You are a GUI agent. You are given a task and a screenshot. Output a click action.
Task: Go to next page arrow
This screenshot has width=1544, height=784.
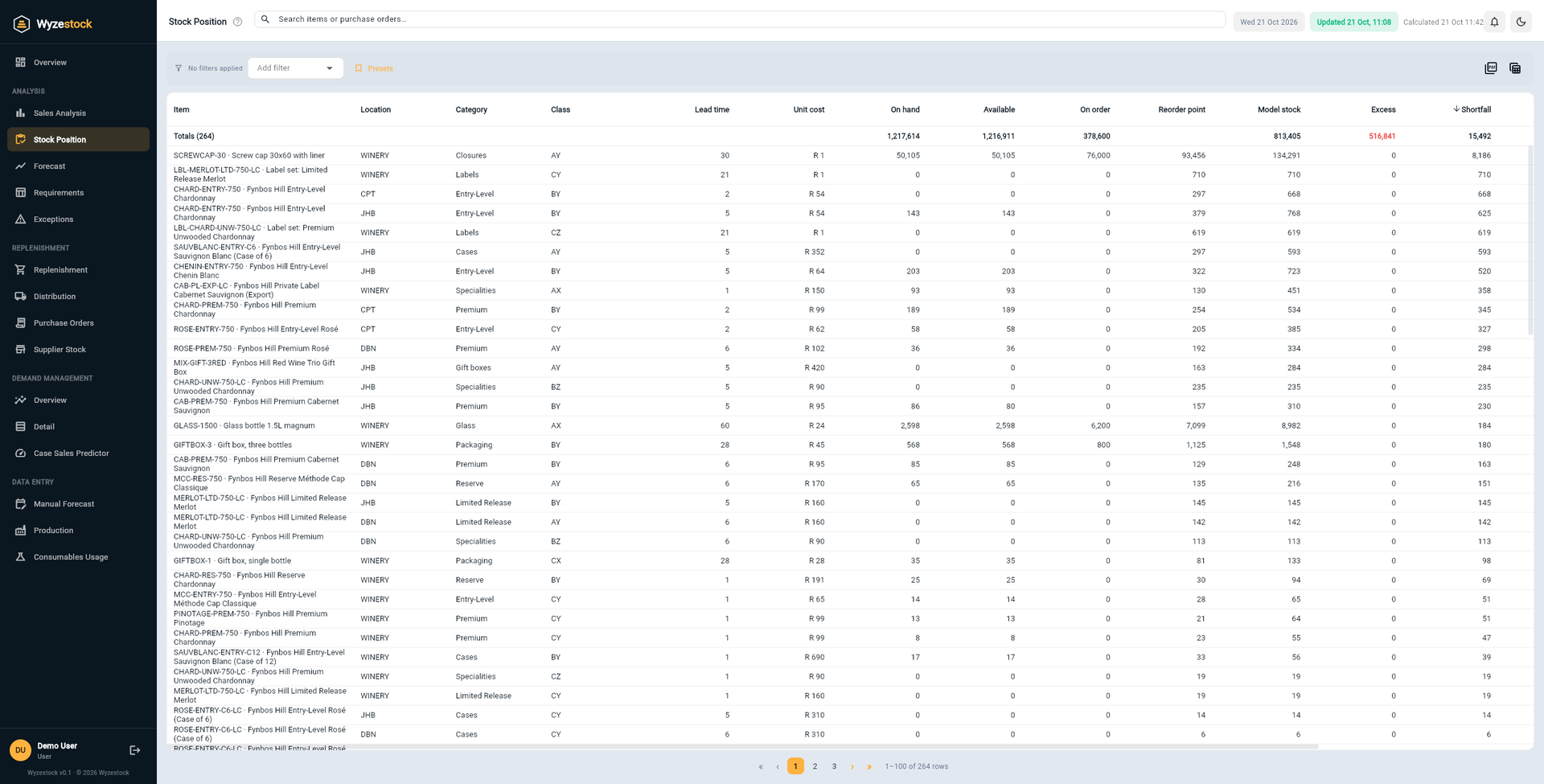click(x=852, y=766)
